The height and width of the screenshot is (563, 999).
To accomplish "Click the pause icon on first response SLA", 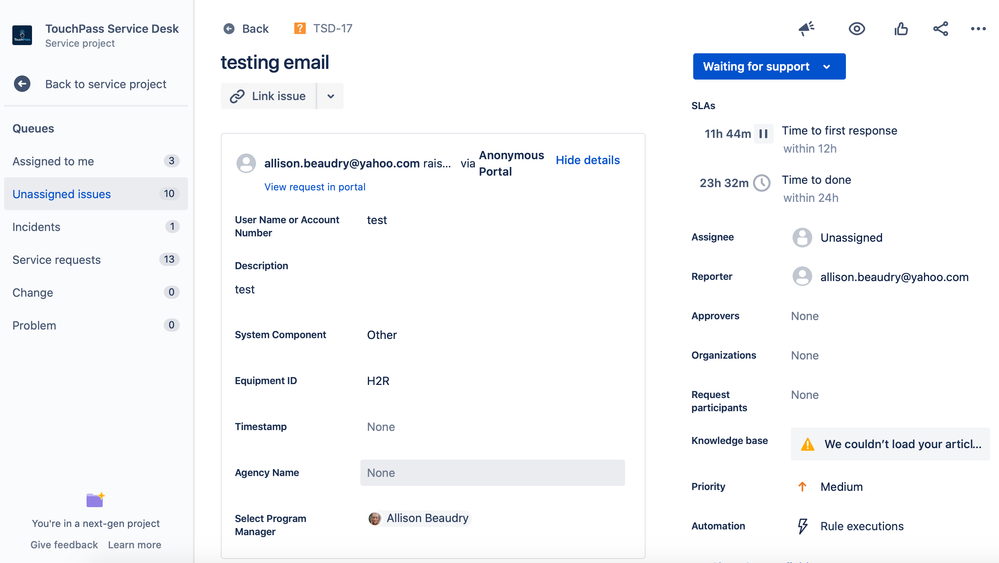I will point(763,134).
